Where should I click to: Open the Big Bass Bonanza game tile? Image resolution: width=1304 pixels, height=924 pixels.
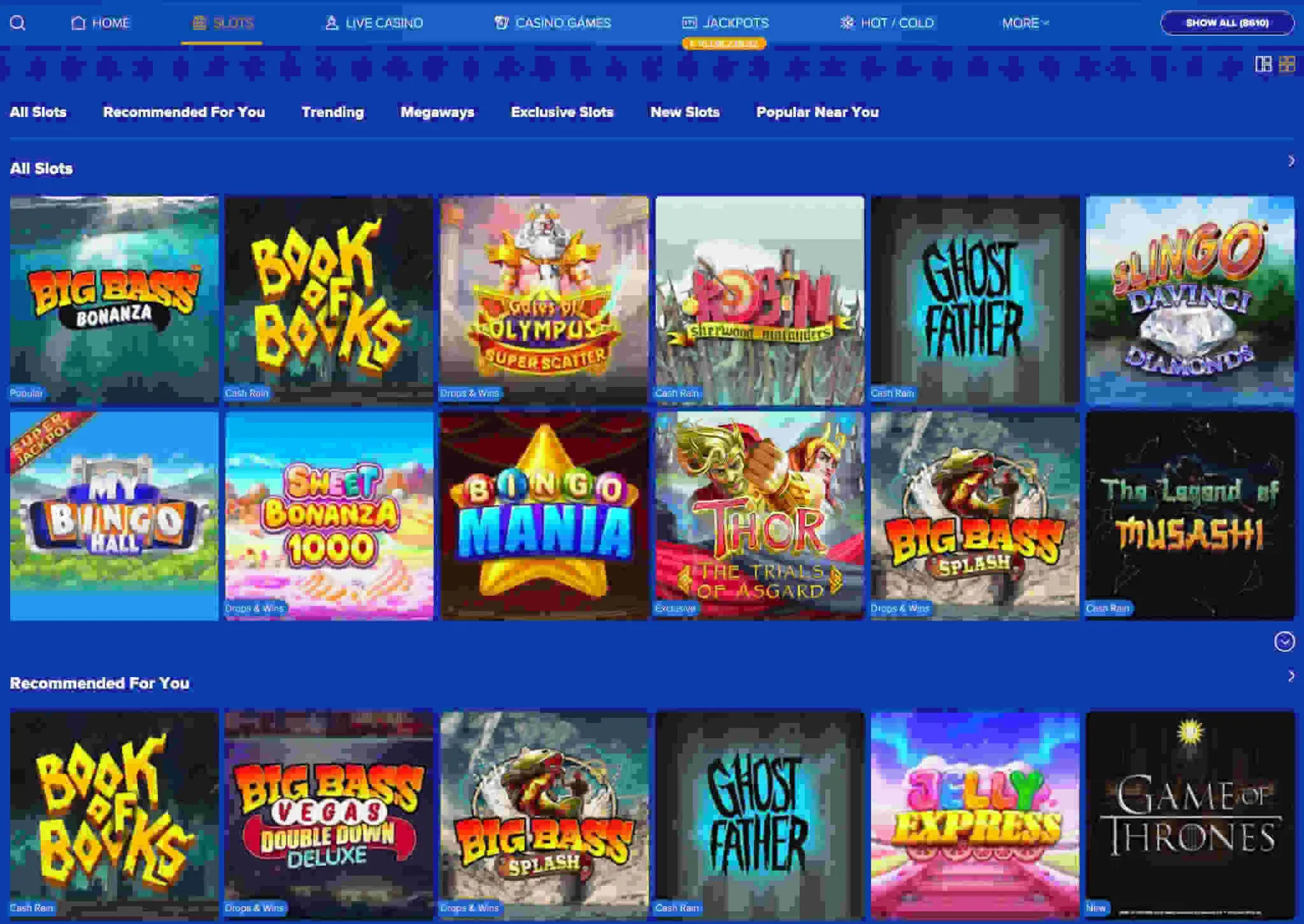[x=114, y=300]
